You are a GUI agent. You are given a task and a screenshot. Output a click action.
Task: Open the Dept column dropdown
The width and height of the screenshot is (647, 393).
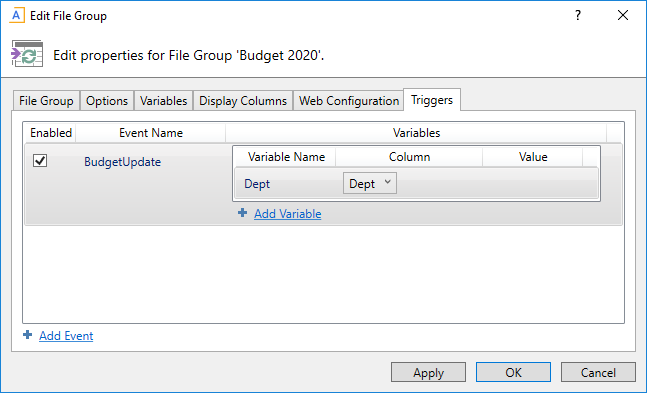[370, 183]
